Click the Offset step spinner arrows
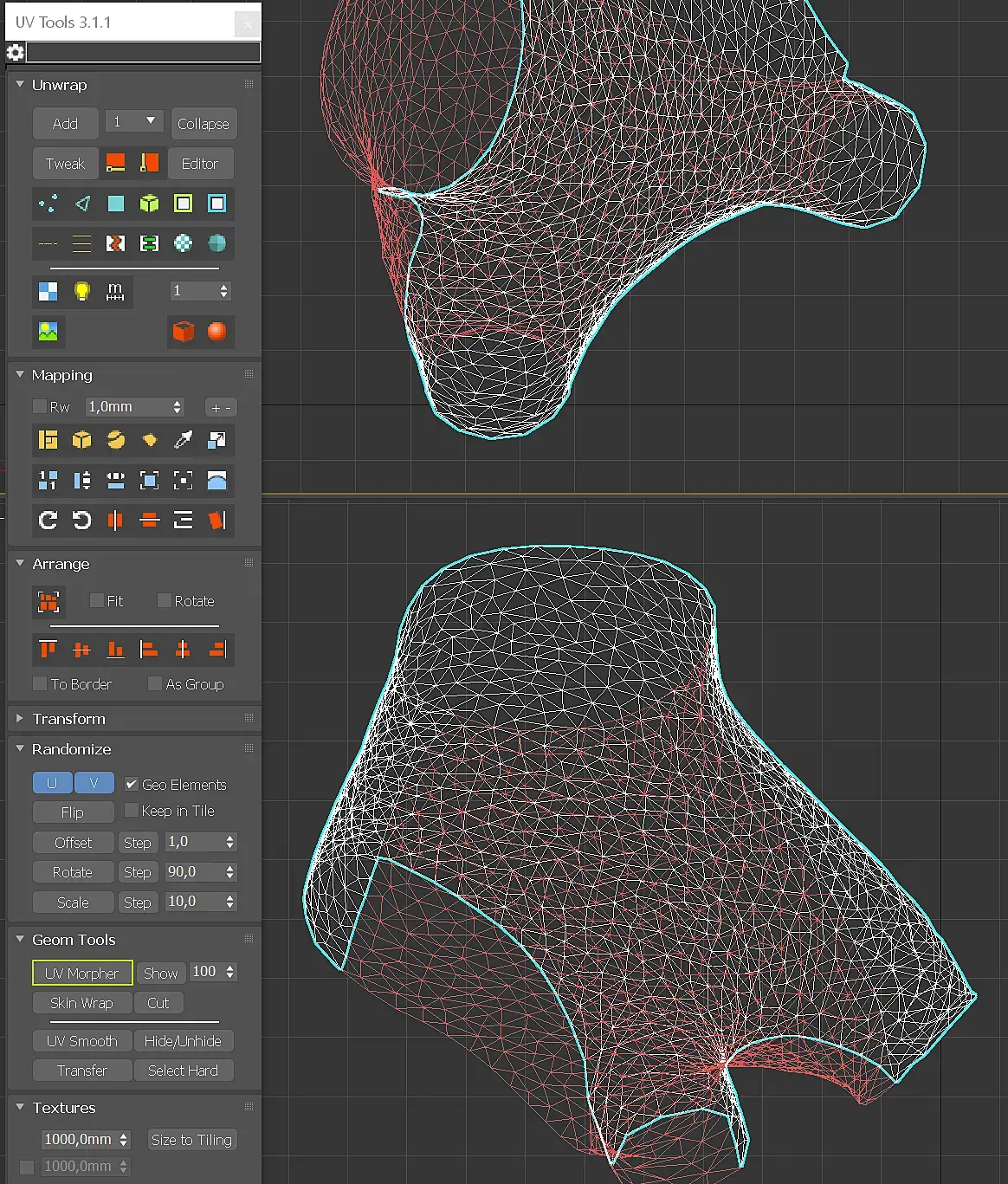 229,842
